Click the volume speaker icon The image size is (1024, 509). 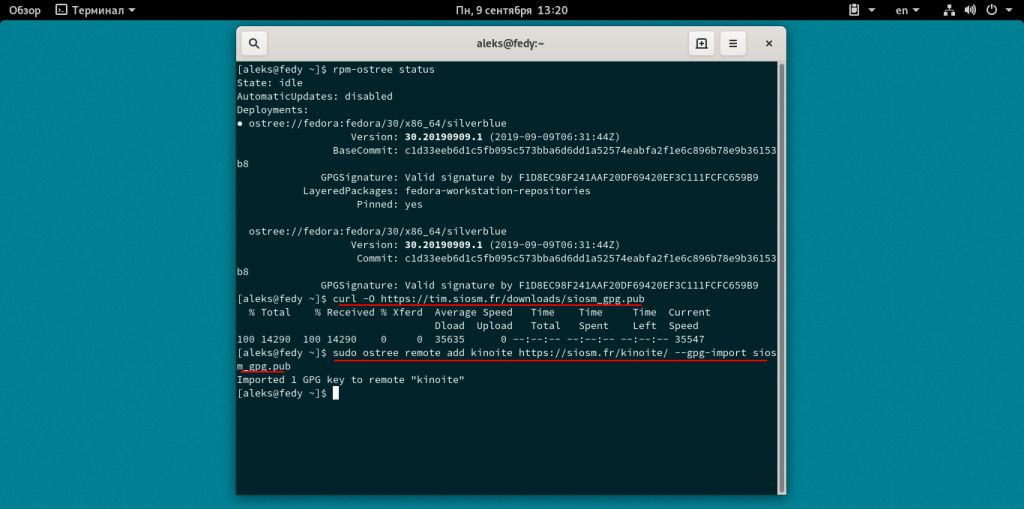(968, 10)
